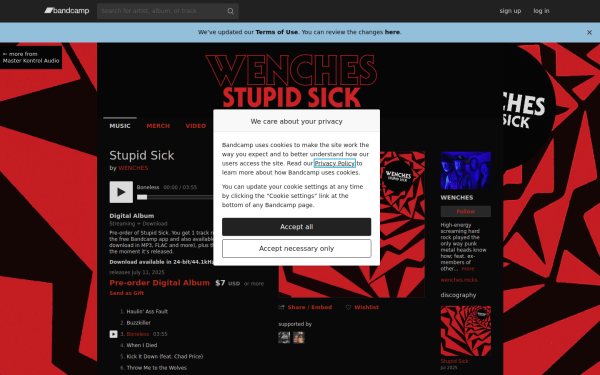Focus the artist, album, or track search field
This screenshot has width=600, height=375.
[168, 11]
